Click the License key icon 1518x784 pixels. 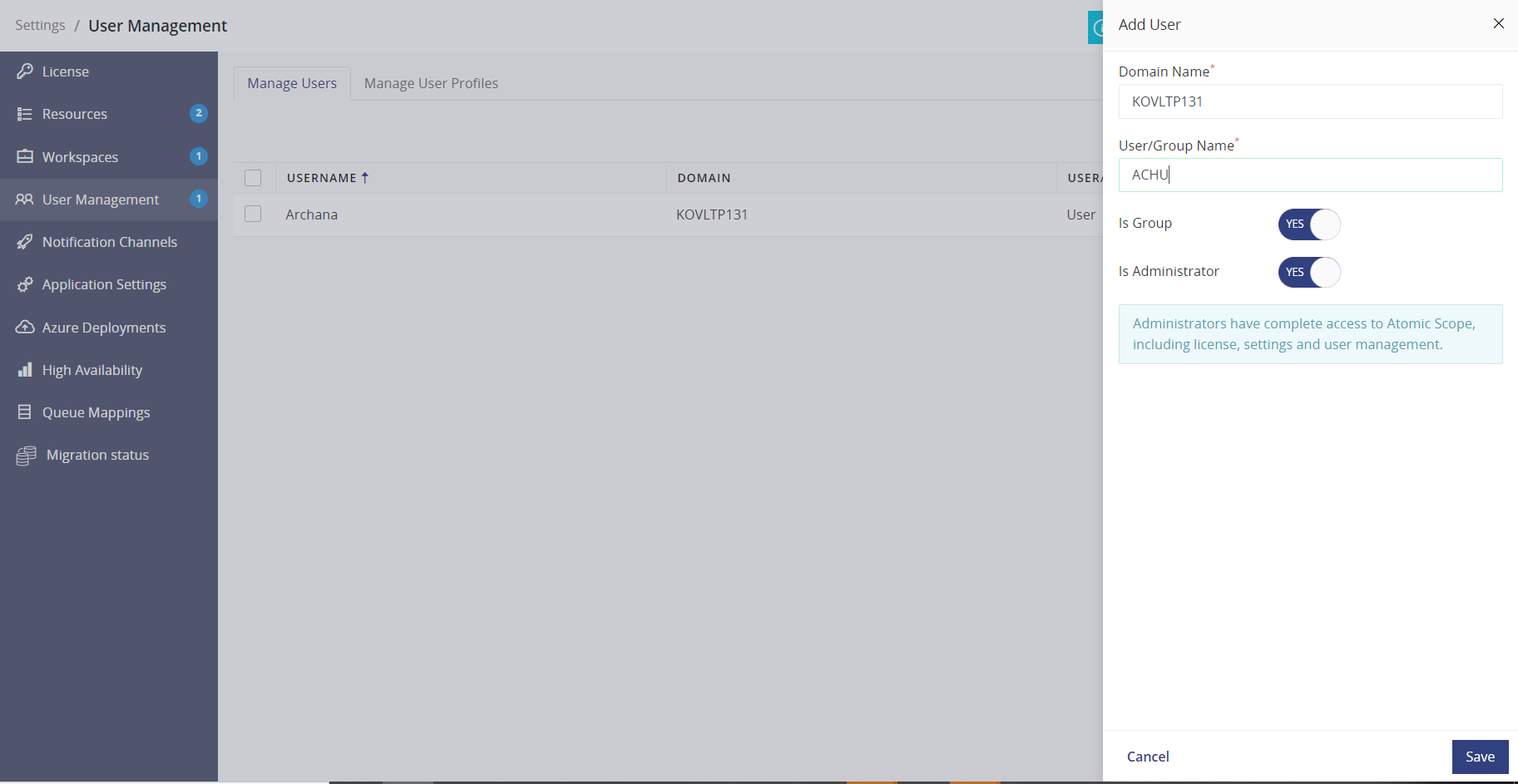click(25, 71)
